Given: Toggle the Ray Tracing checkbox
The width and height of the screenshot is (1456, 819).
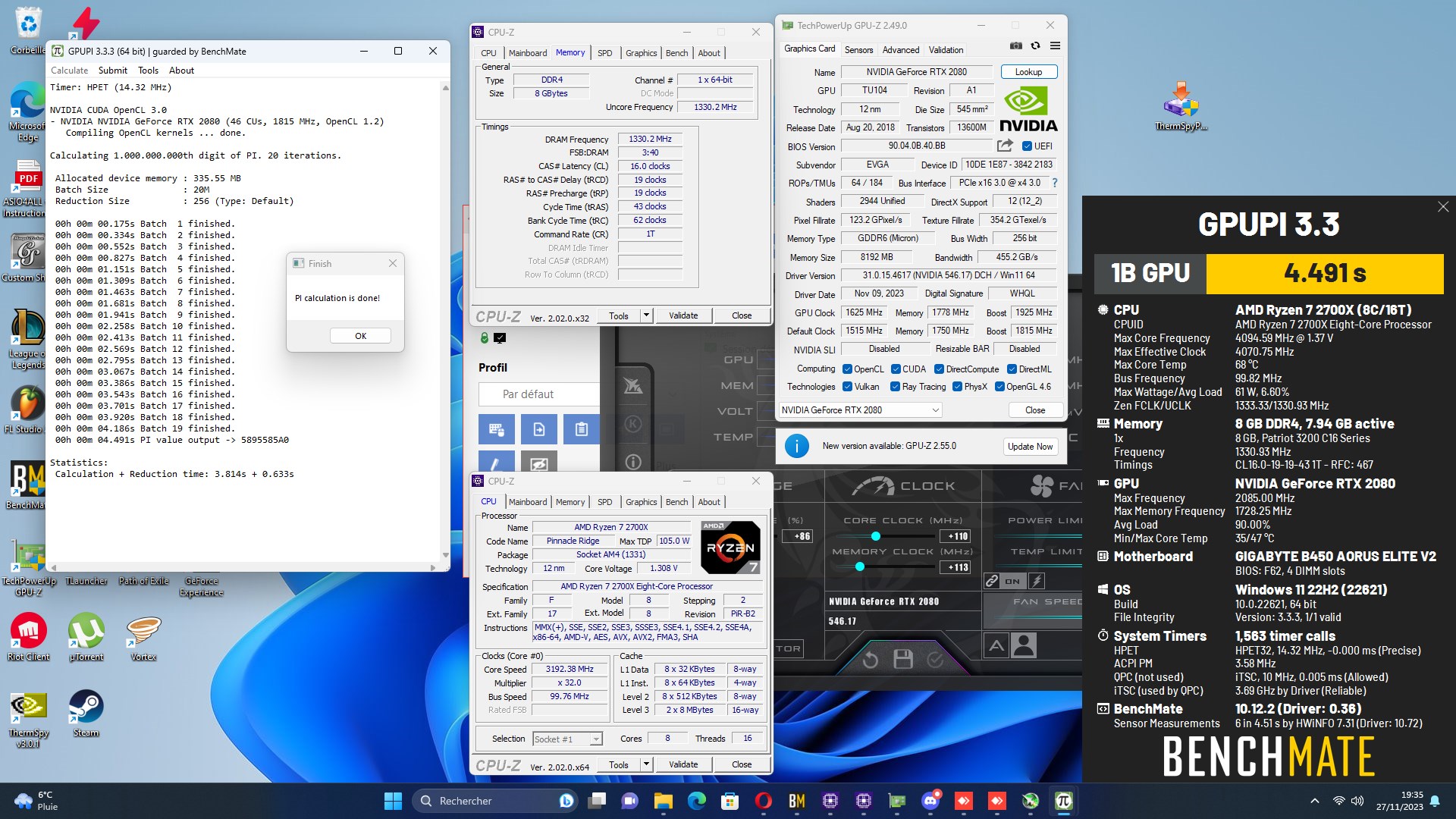Looking at the screenshot, I should tap(895, 387).
